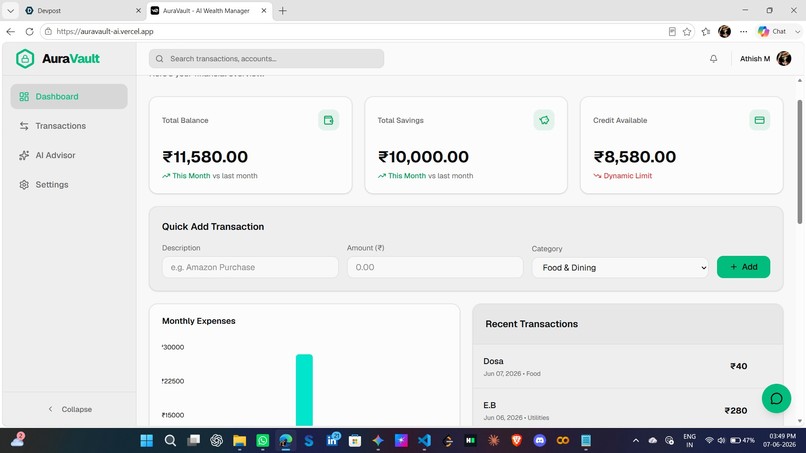Click the page vertical scrollbar thumb
Screen dimensions: 806x453
(799, 162)
